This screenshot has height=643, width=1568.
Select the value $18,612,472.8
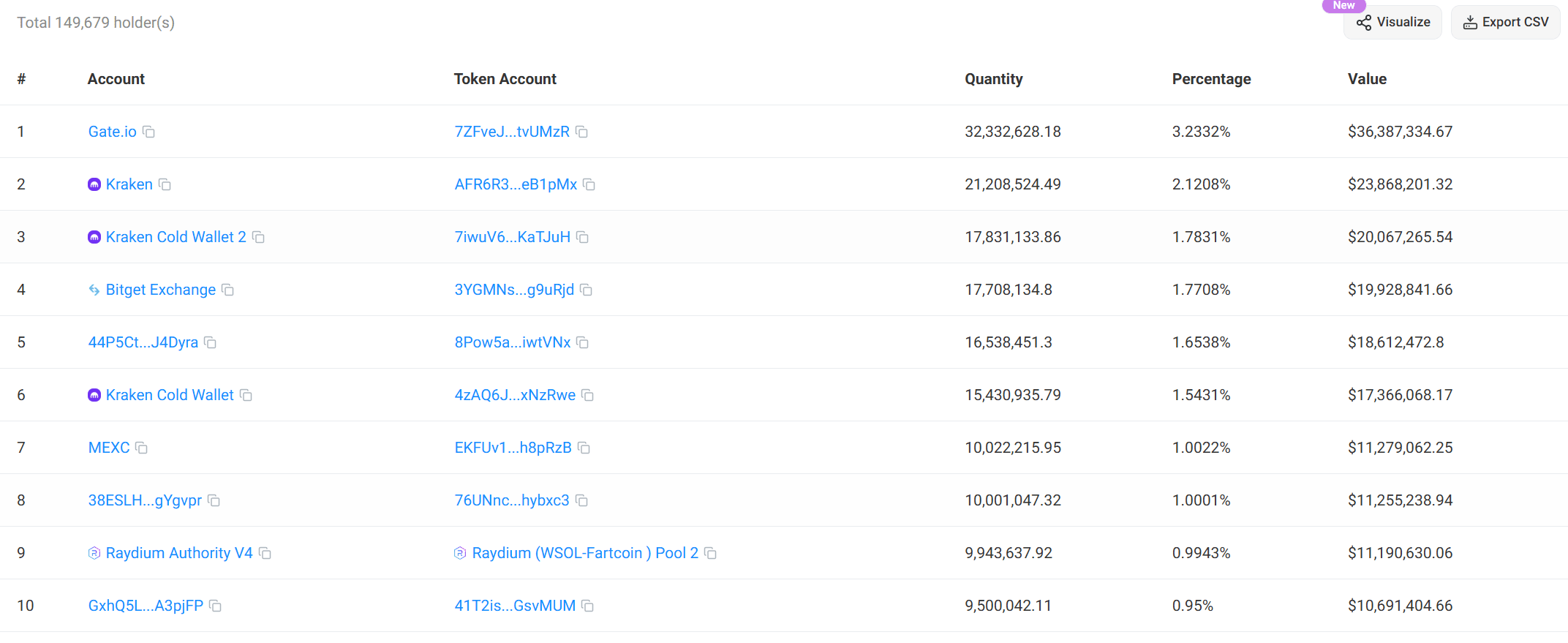click(x=1396, y=342)
